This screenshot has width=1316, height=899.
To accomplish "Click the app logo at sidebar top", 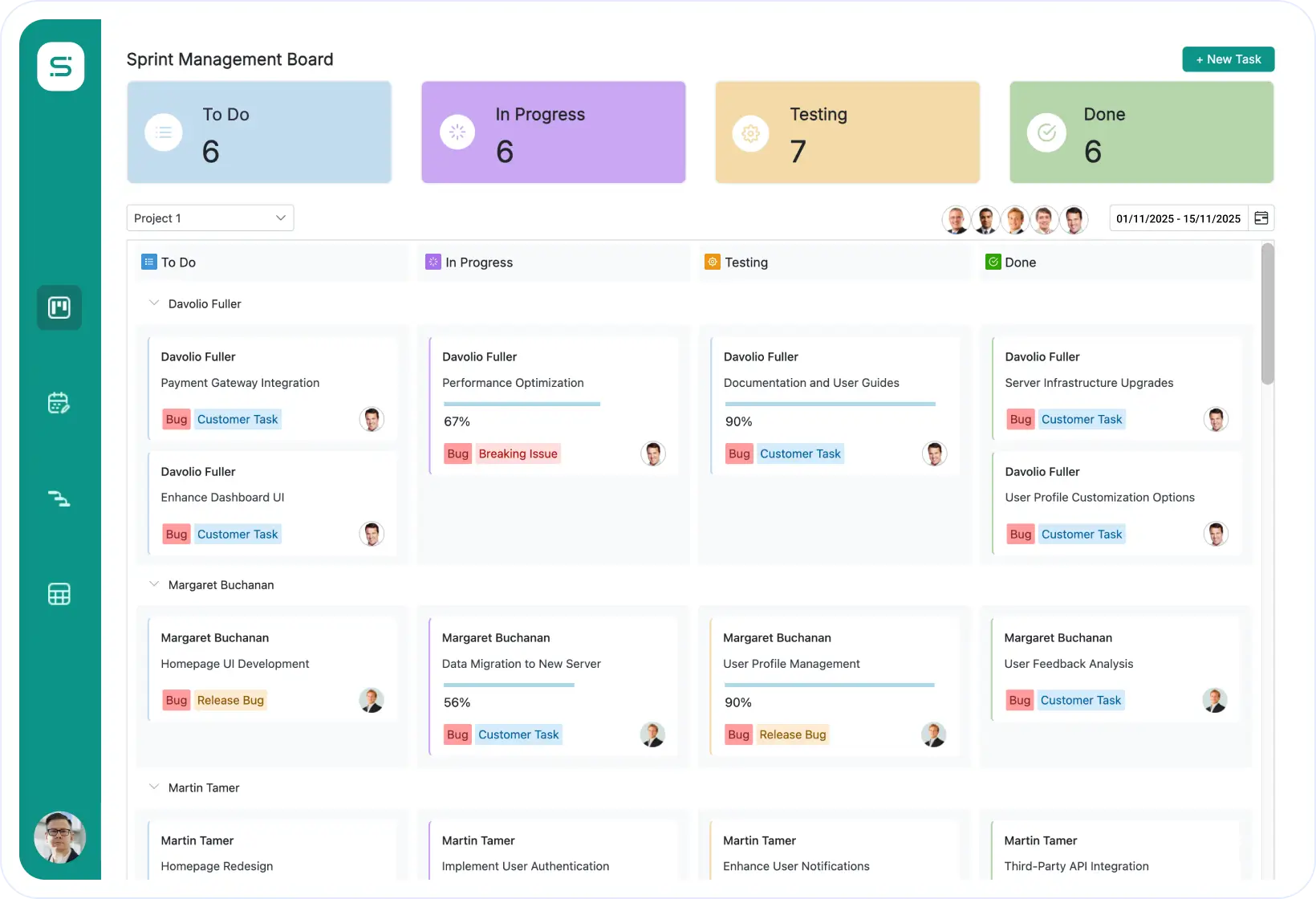I will 61,67.
